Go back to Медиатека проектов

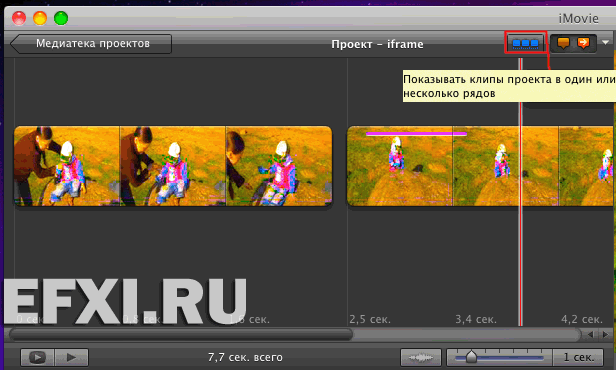[91, 44]
